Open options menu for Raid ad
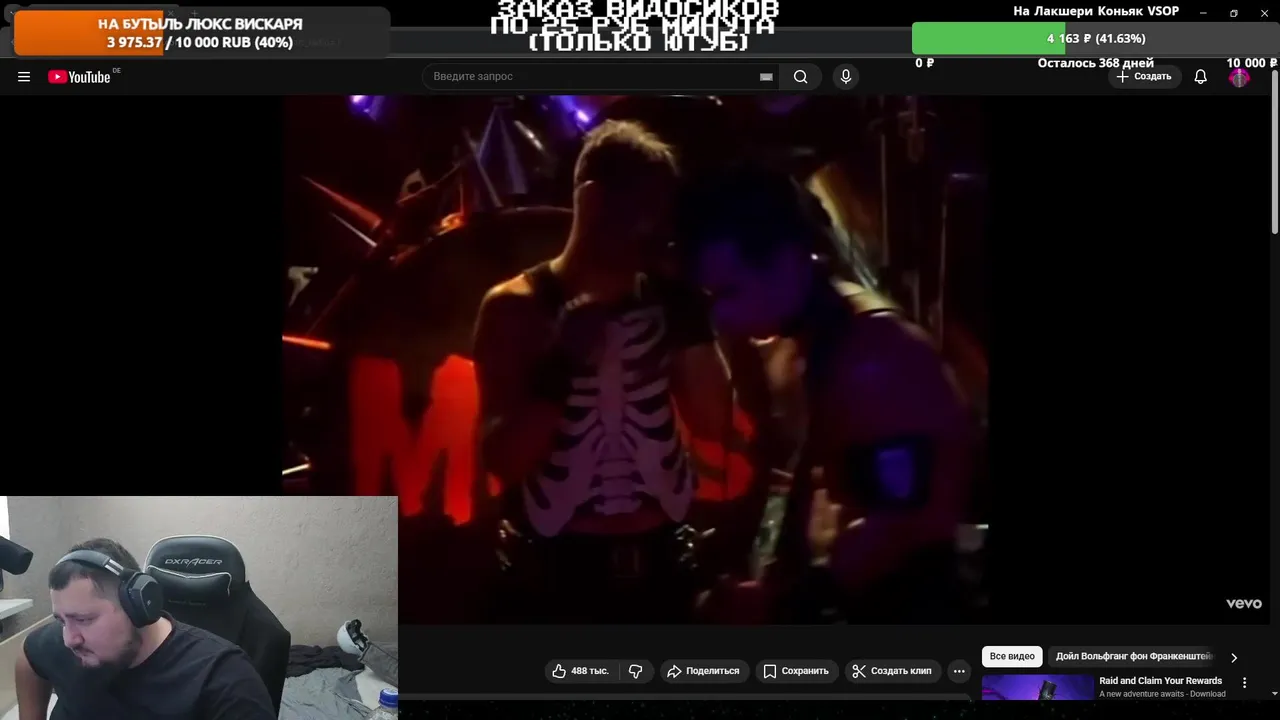Image resolution: width=1280 pixels, height=720 pixels. (x=1244, y=683)
